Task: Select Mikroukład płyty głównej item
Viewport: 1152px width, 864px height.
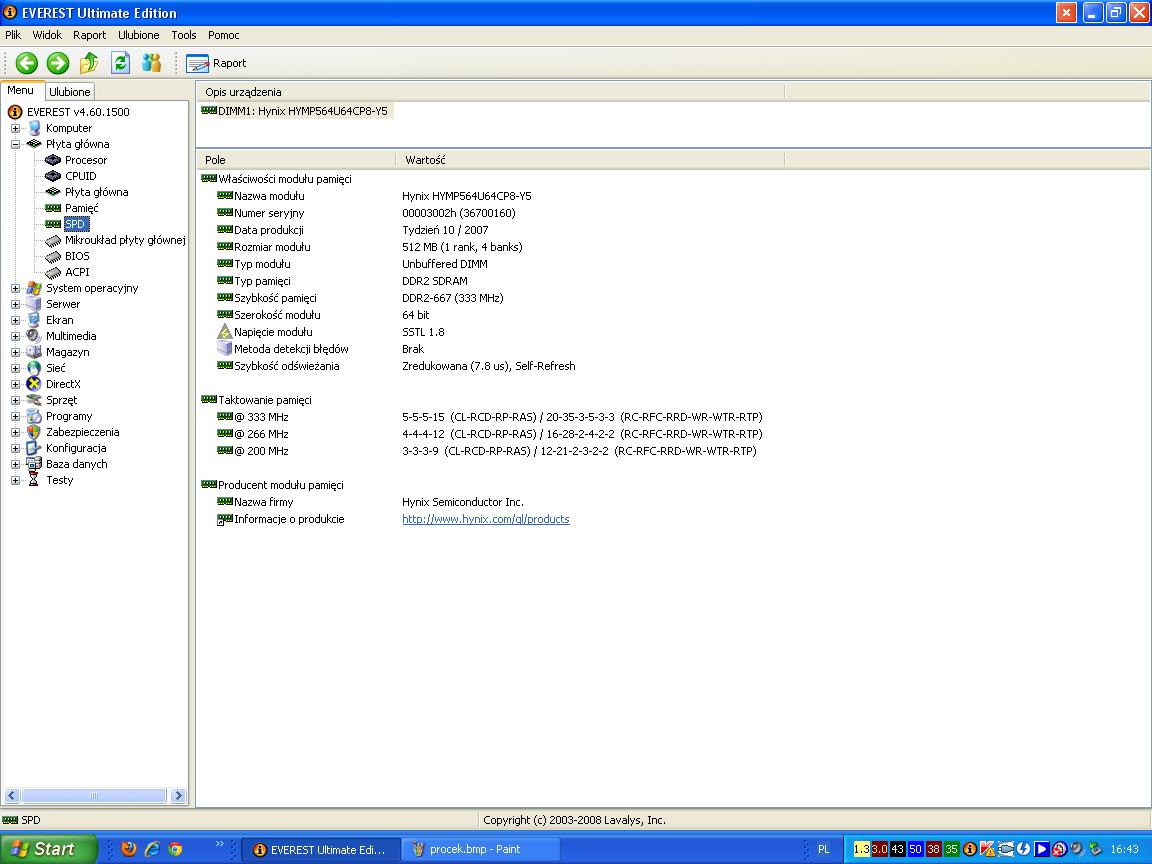Action: point(125,240)
